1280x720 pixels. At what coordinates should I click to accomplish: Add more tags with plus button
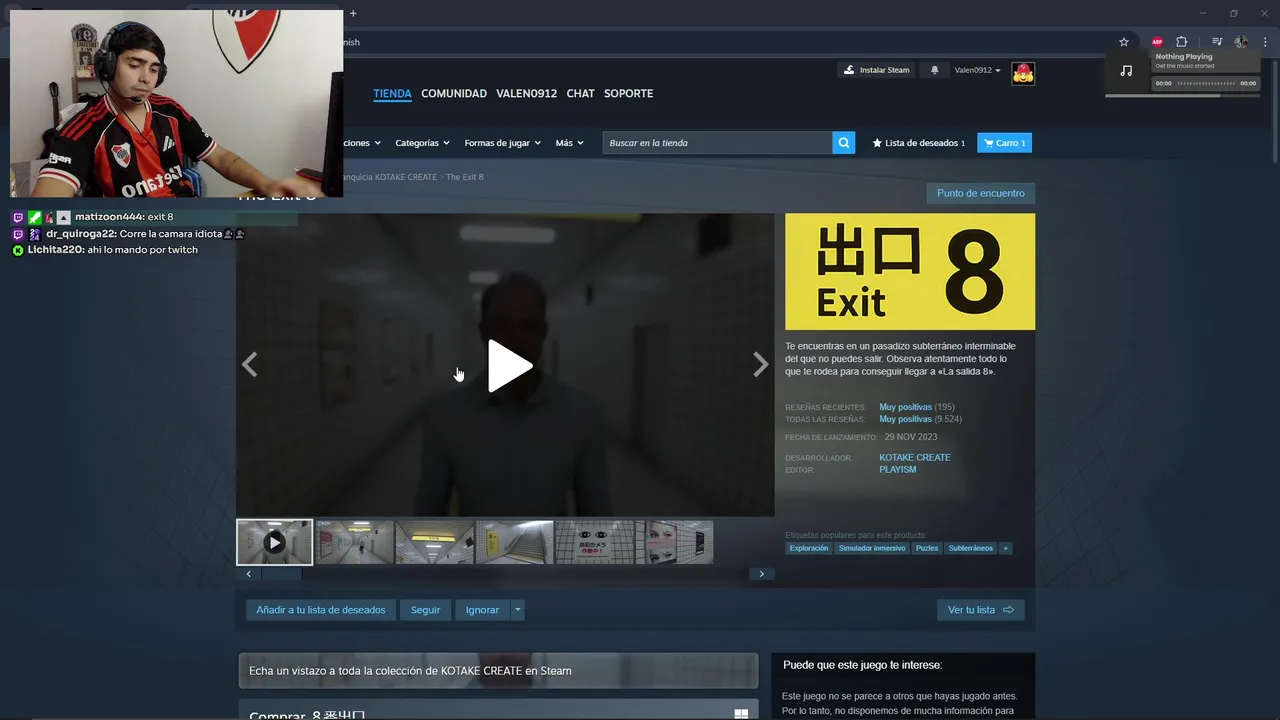coord(1005,548)
